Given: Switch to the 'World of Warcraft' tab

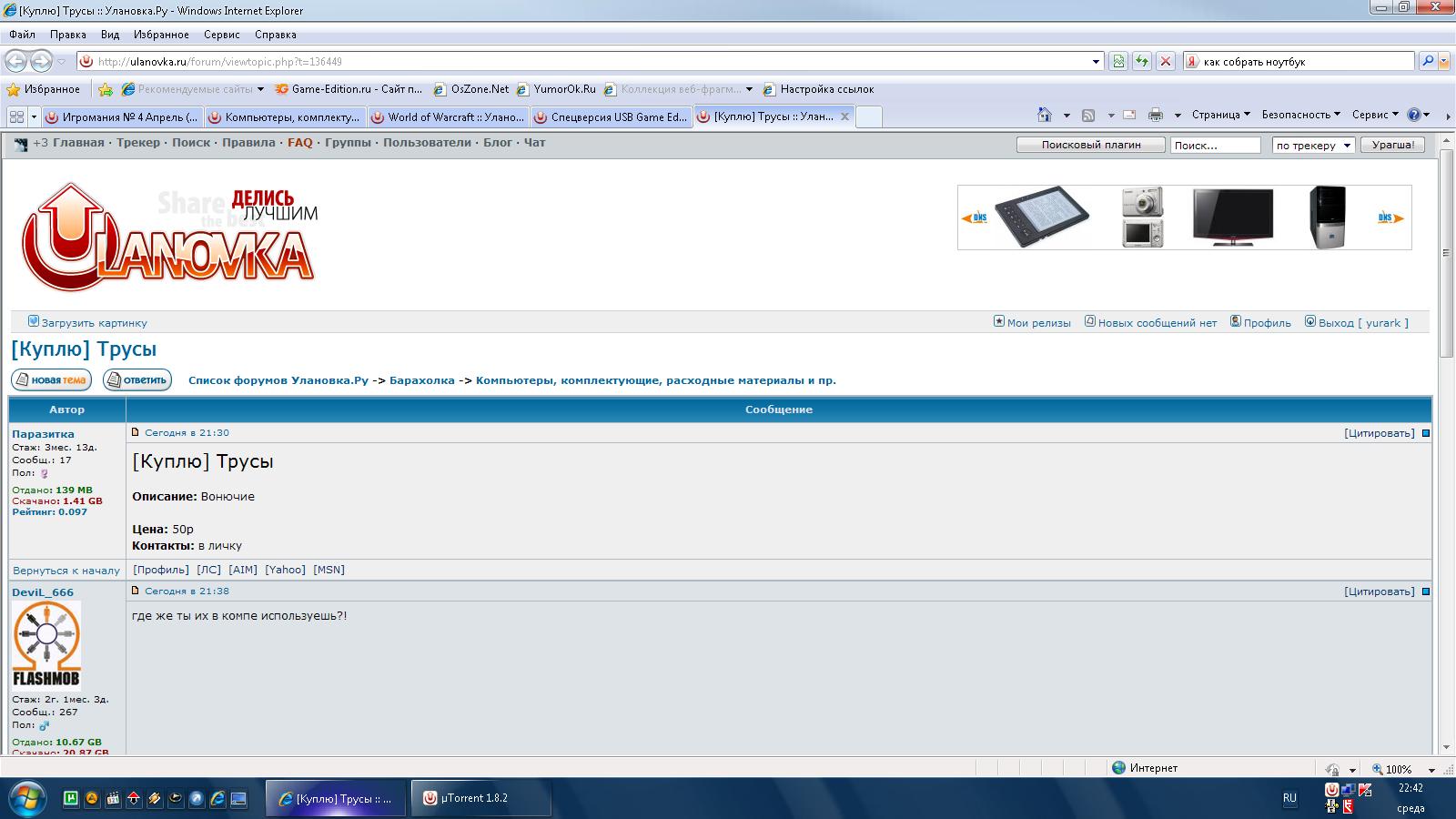Looking at the screenshot, I should pyautogui.click(x=447, y=116).
